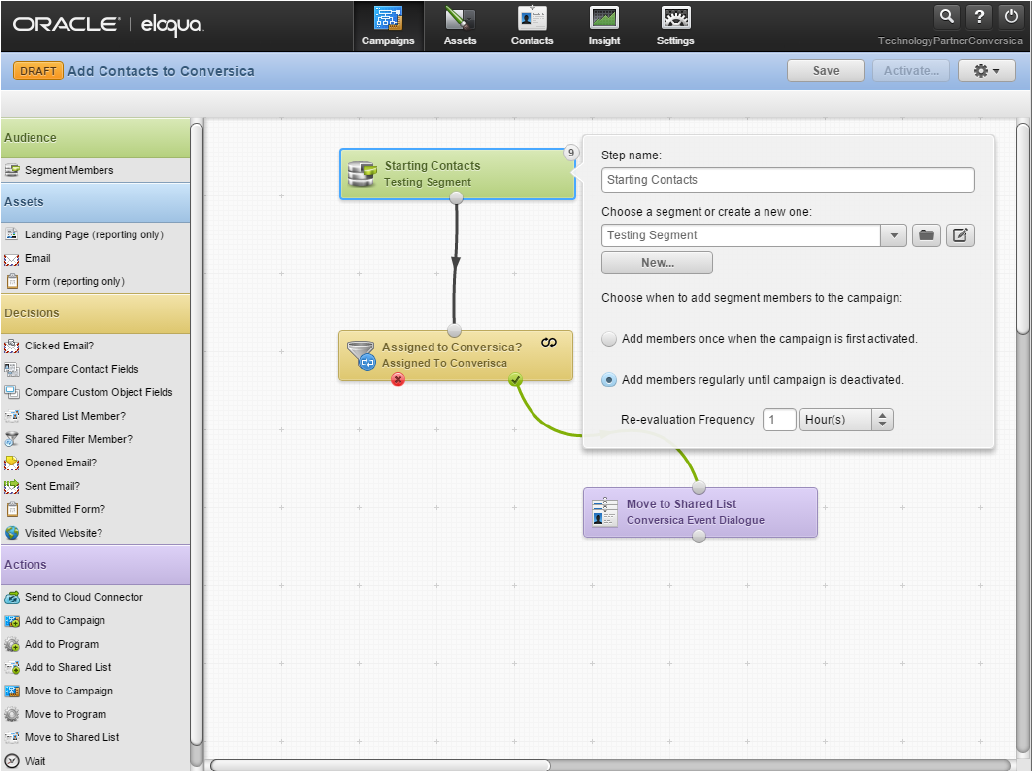Open the Campaigns navigation tab
The height and width of the screenshot is (771, 1032).
click(388, 26)
